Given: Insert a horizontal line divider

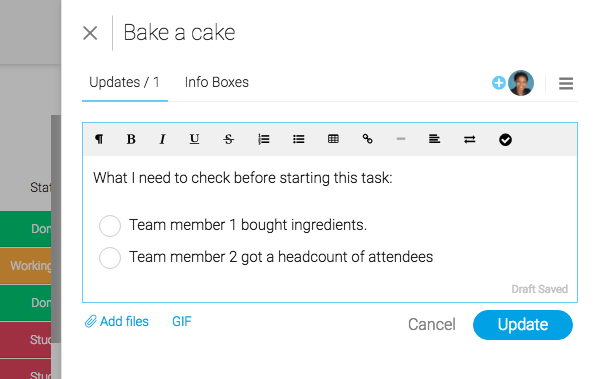Looking at the screenshot, I should click(x=401, y=139).
